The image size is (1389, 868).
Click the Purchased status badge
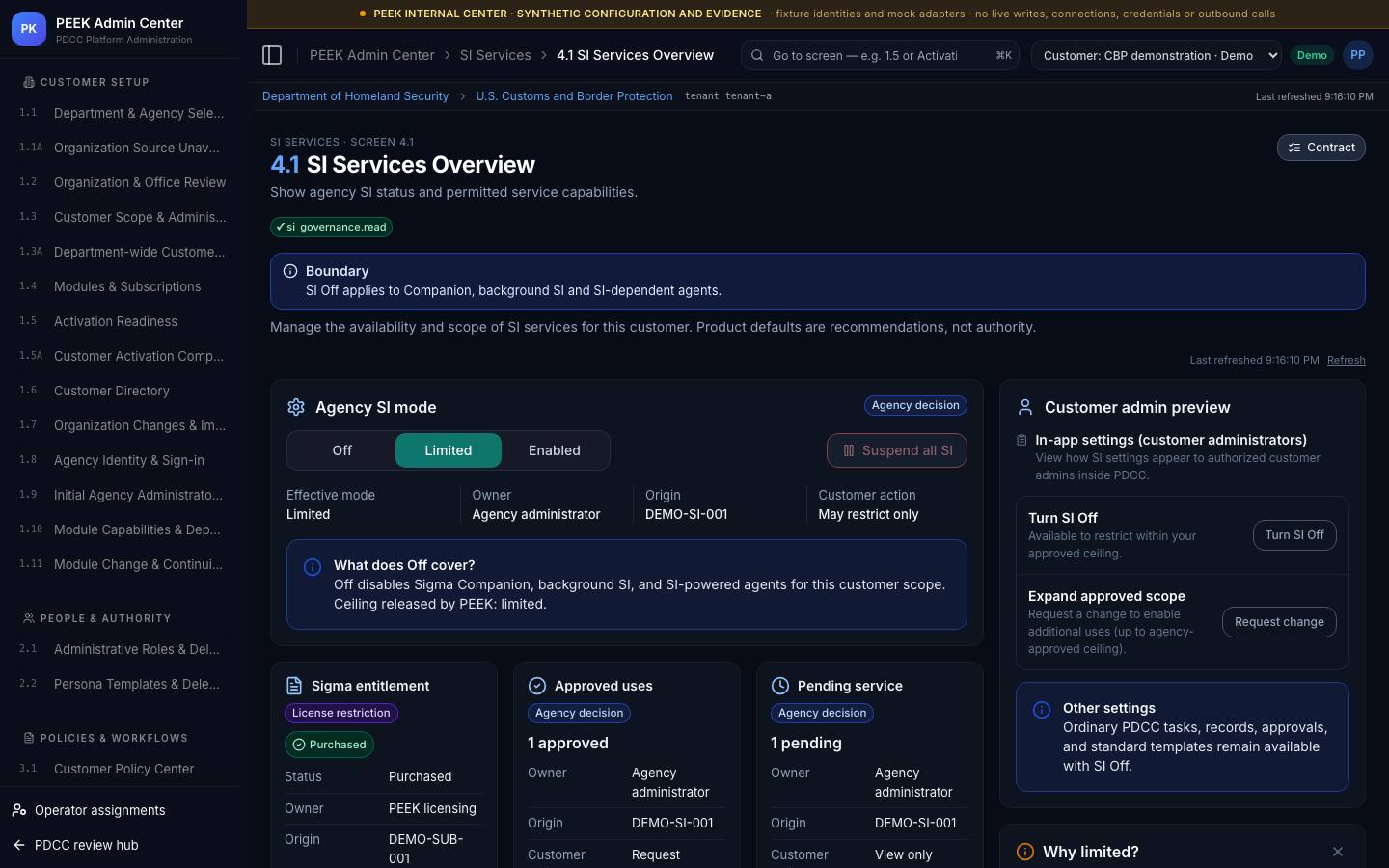coord(329,745)
